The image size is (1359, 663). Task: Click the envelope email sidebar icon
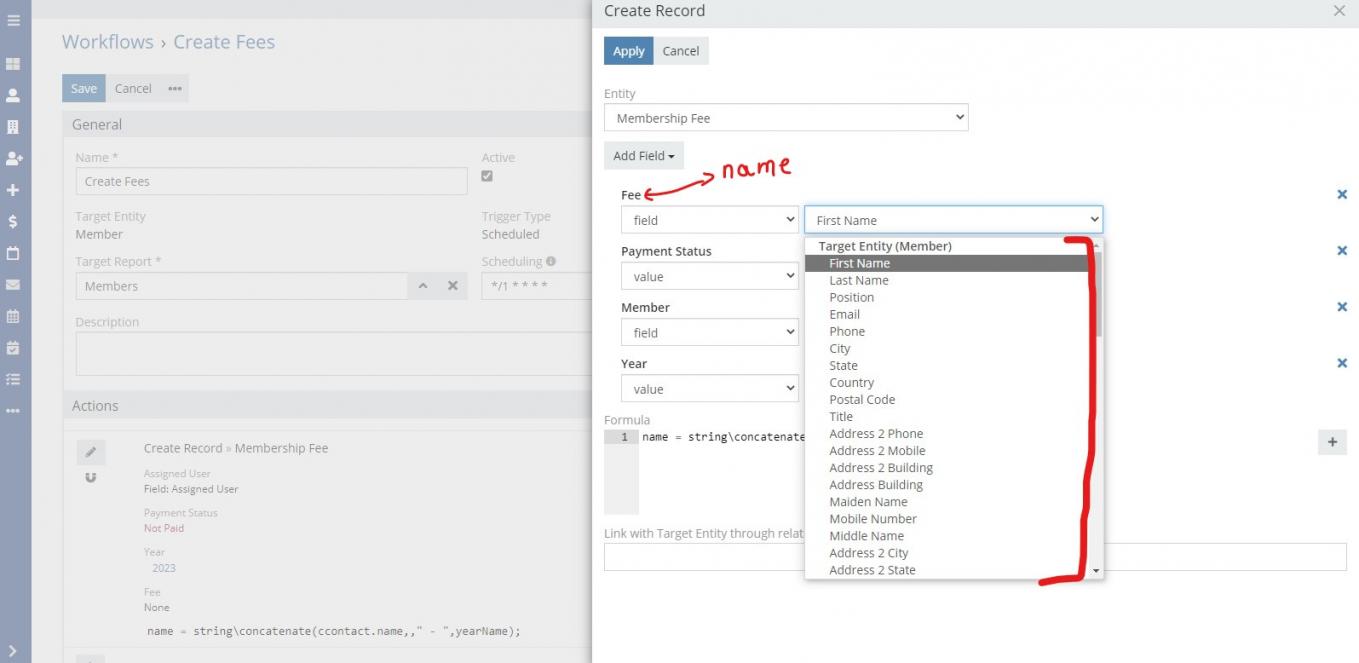tap(13, 285)
